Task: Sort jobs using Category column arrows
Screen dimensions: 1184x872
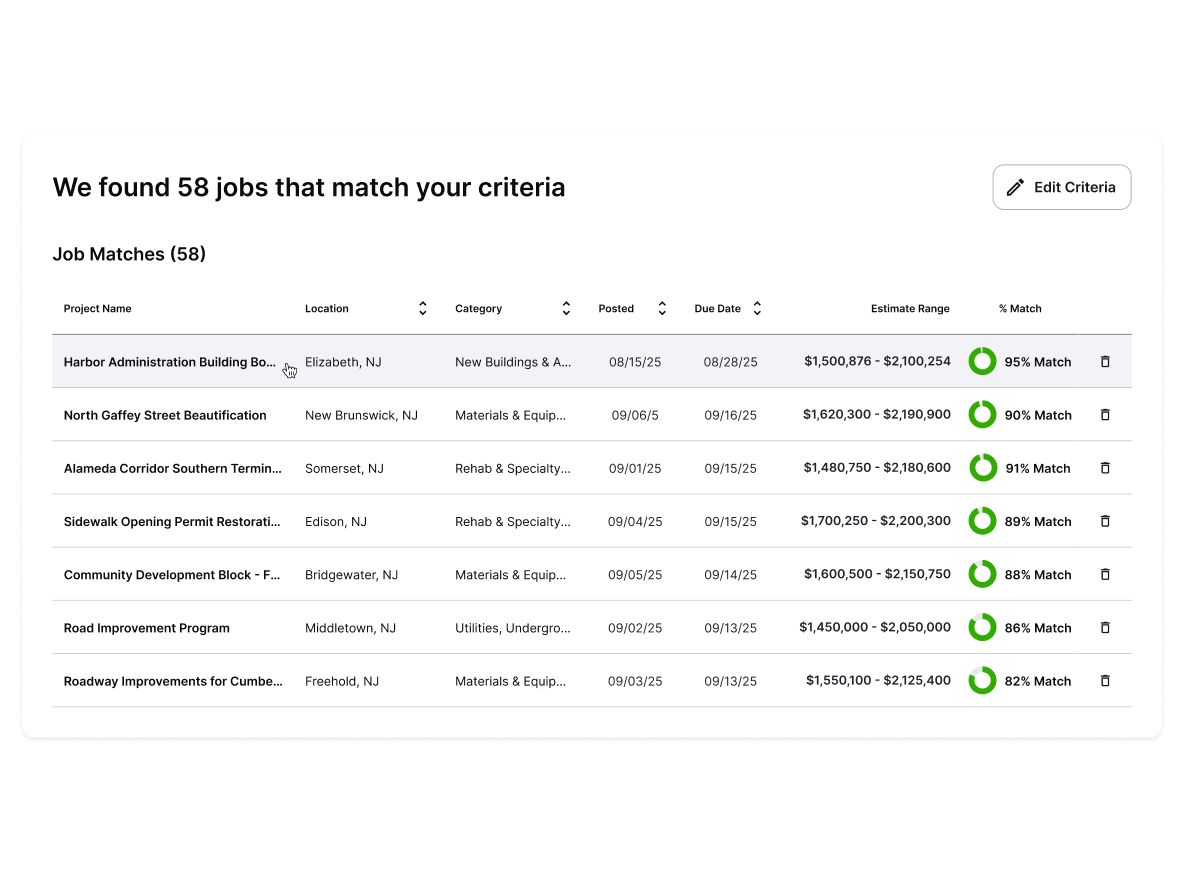Action: pyautogui.click(x=566, y=309)
